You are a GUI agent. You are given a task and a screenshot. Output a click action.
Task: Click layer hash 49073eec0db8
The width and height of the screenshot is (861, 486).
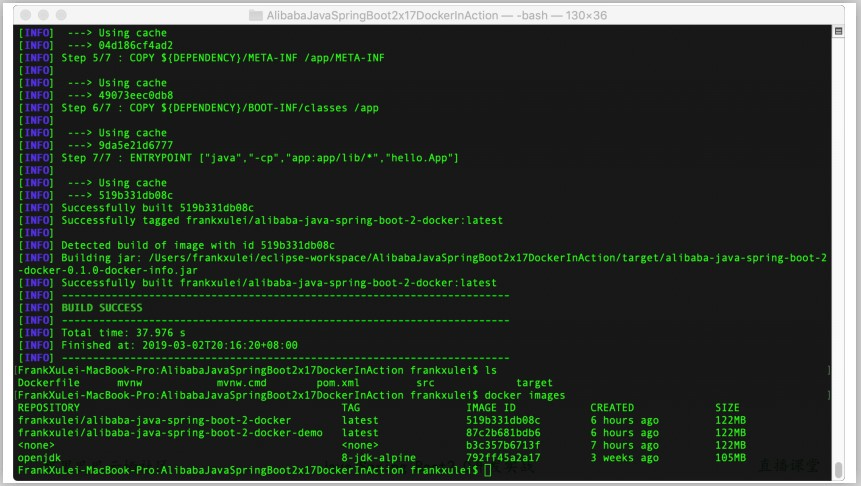point(136,95)
